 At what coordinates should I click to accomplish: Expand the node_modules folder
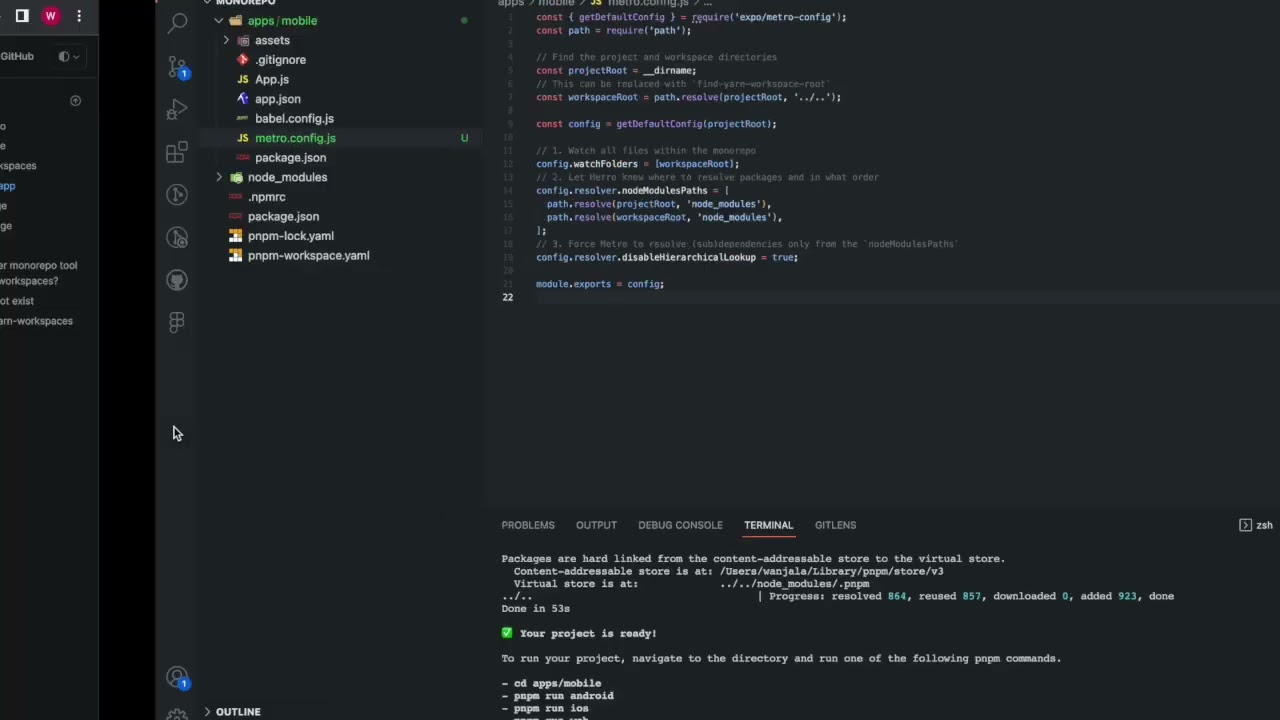[219, 177]
